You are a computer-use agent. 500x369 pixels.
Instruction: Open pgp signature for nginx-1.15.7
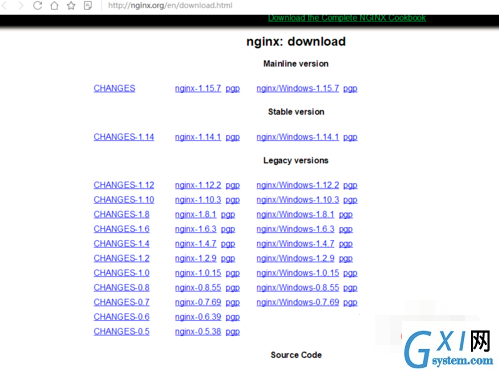(x=233, y=89)
